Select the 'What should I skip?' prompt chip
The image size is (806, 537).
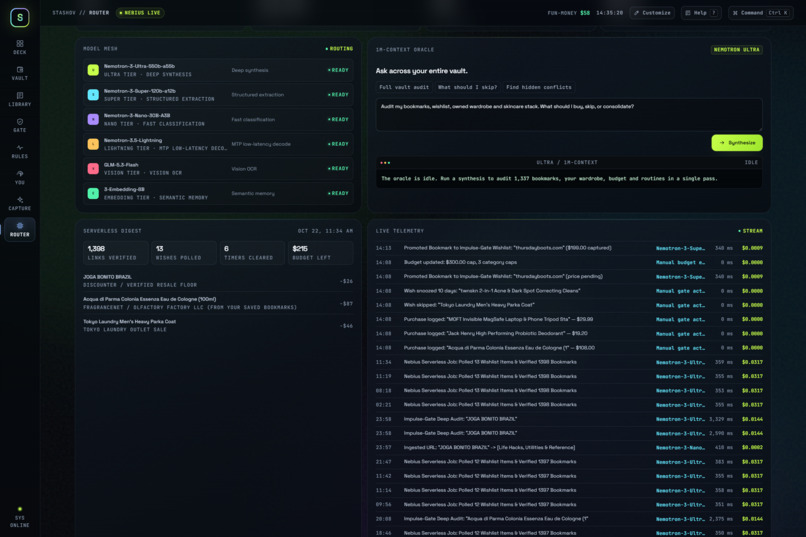tap(467, 87)
